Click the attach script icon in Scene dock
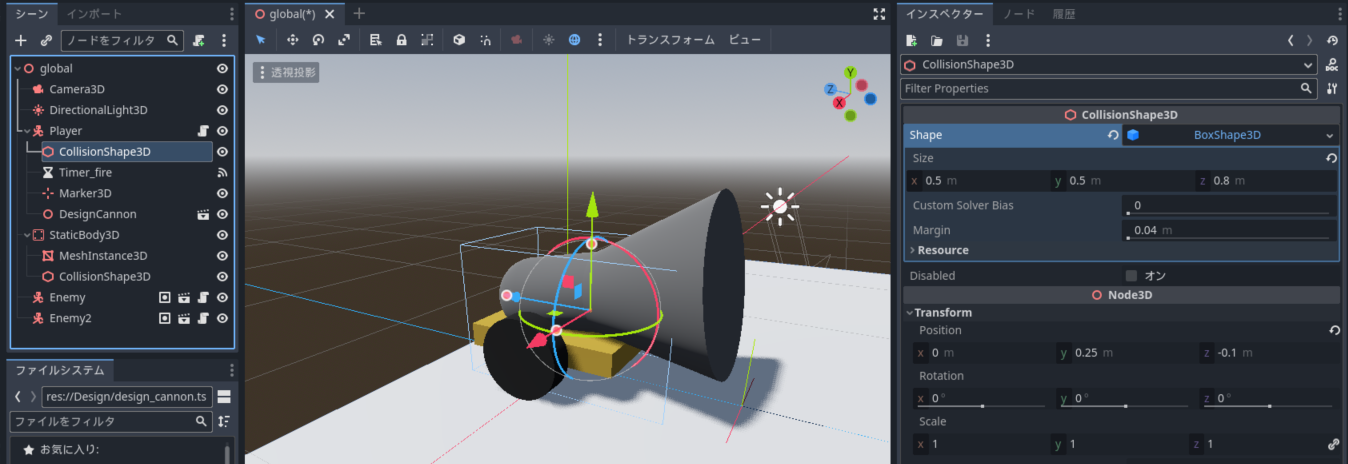 (199, 40)
